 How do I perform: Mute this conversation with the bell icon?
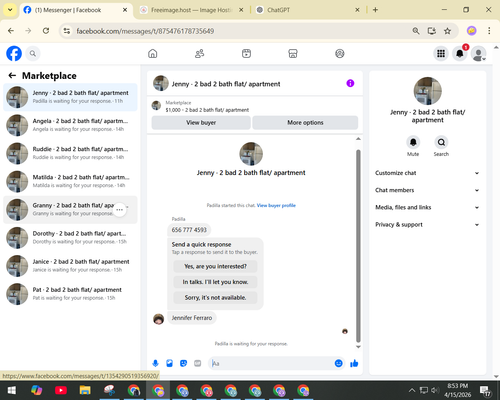pyautogui.click(x=413, y=142)
